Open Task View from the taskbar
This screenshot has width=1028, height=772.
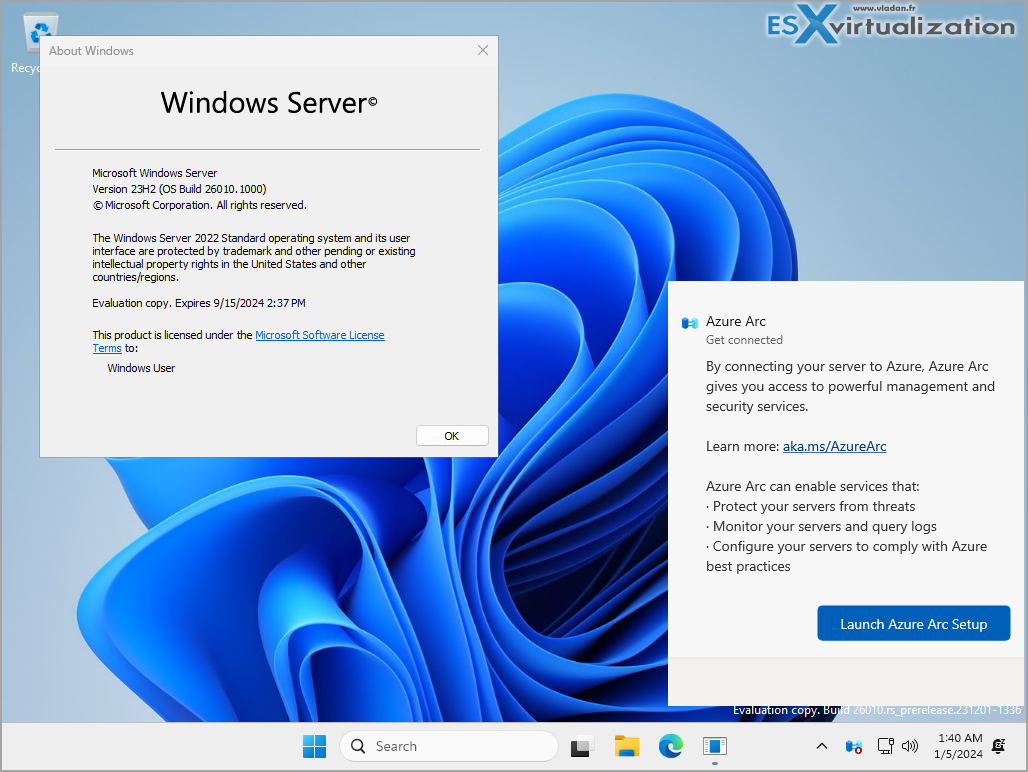582,746
